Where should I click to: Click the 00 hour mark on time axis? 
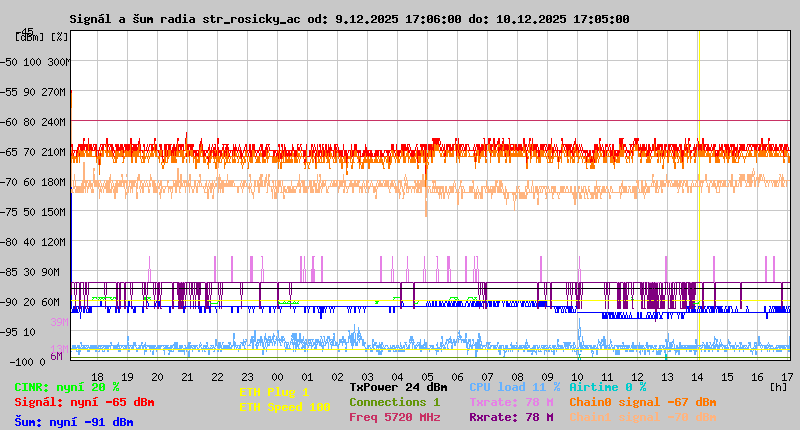tap(277, 376)
